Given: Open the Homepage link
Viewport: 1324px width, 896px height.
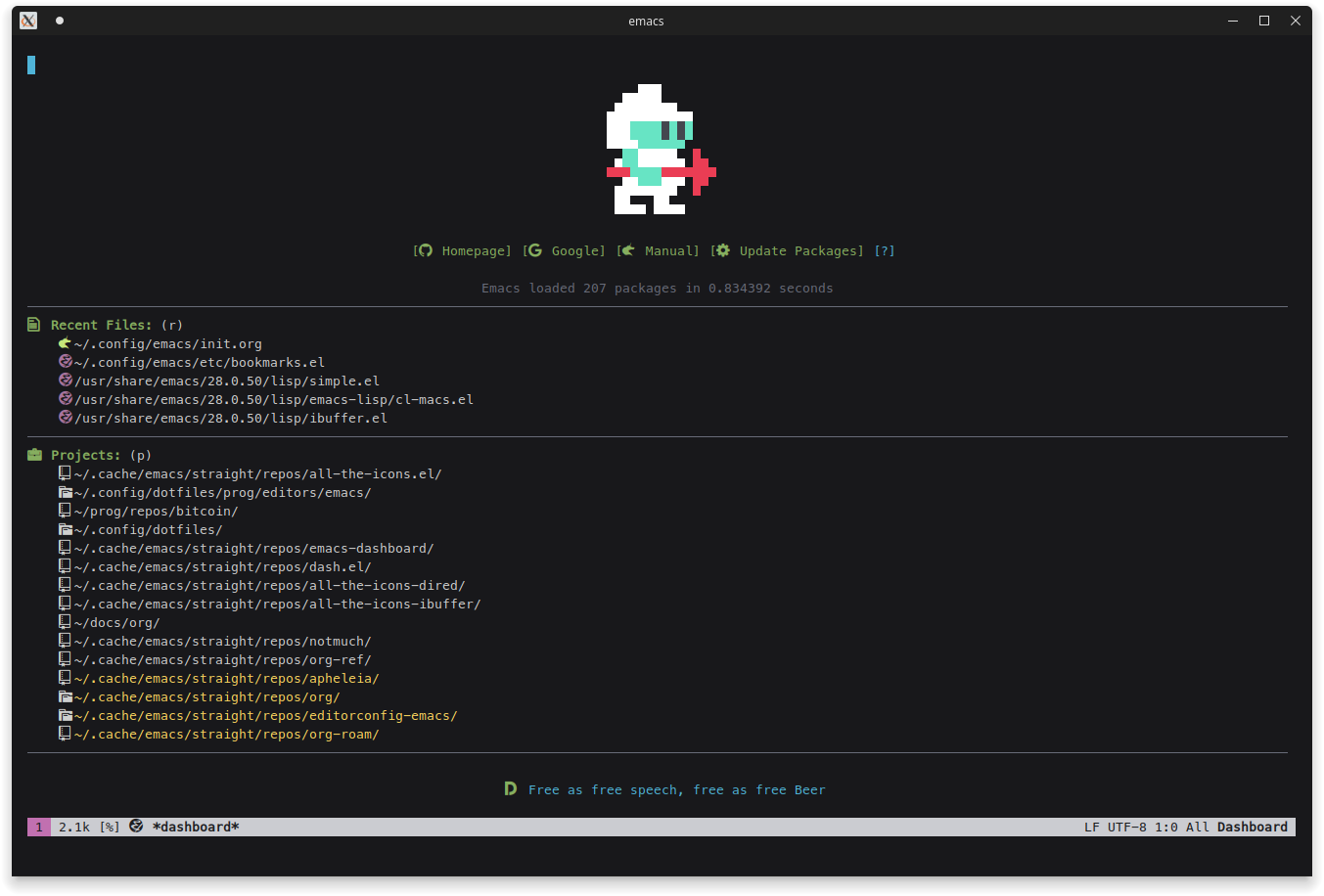Looking at the screenshot, I should coord(475,251).
